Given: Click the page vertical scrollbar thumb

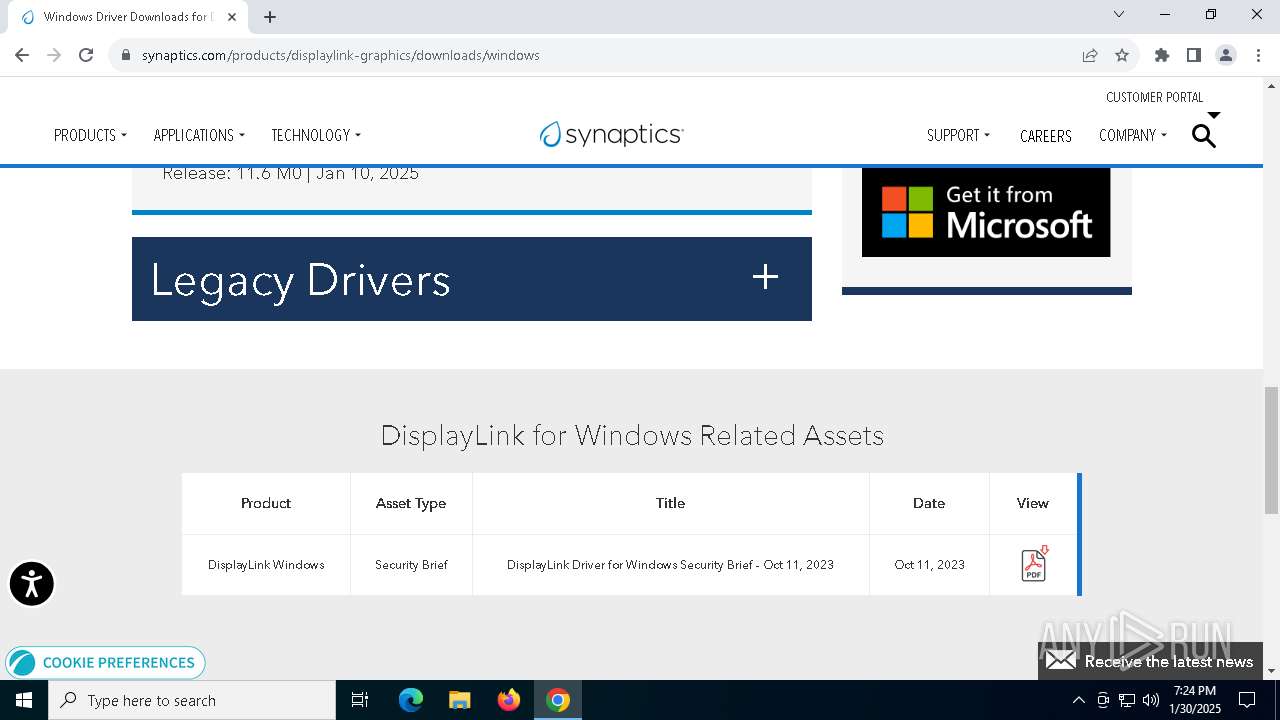Looking at the screenshot, I should [1271, 451].
